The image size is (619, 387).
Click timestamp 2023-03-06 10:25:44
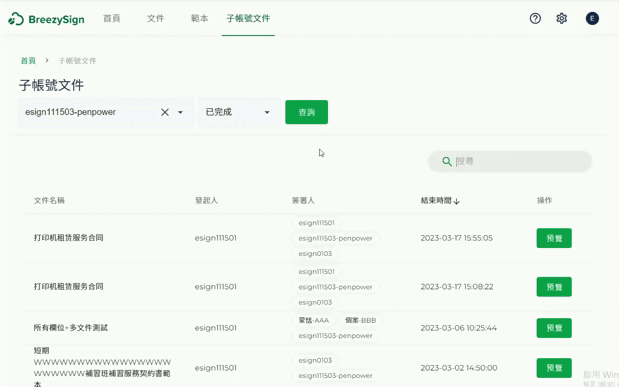(x=459, y=328)
